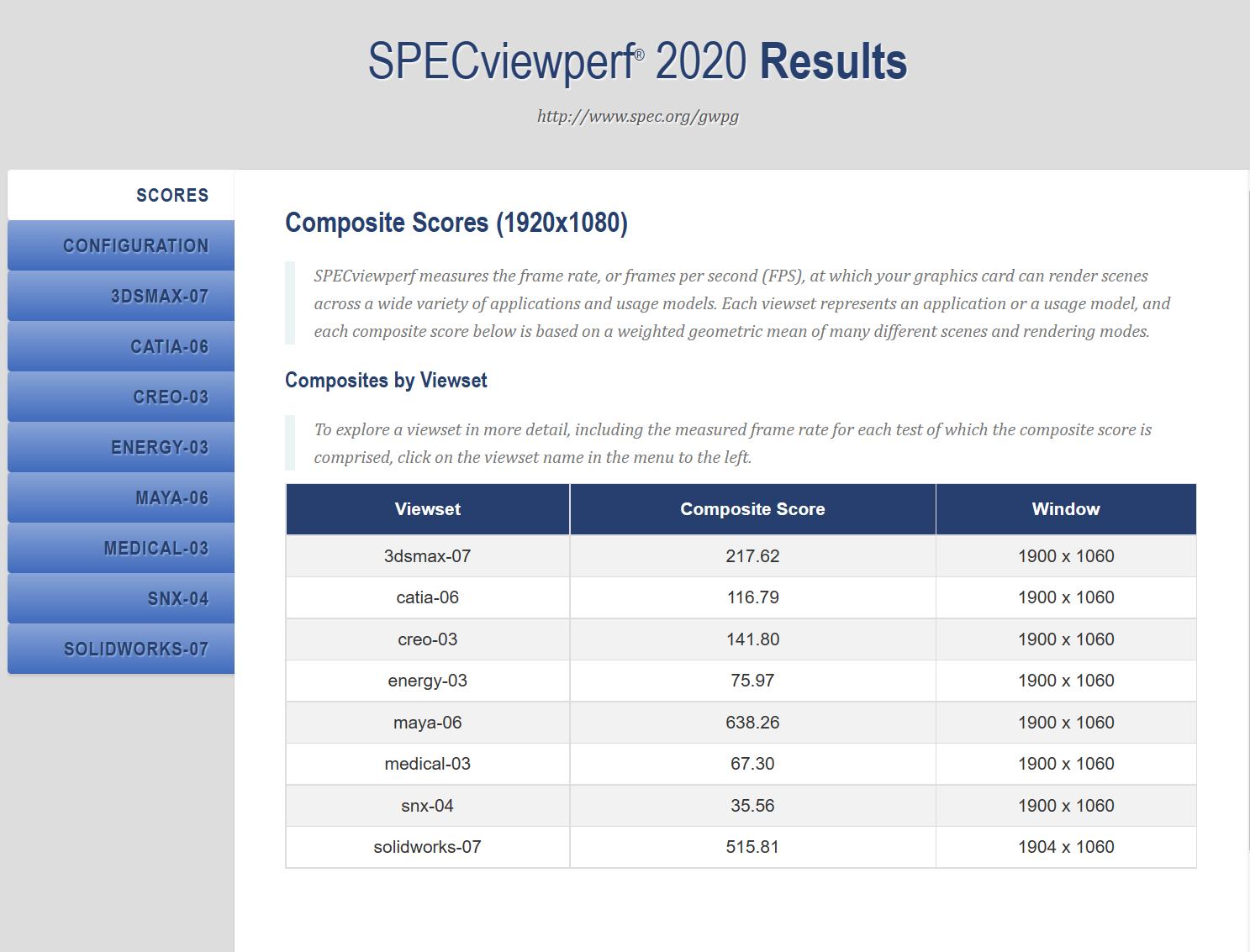The width and height of the screenshot is (1250, 952).
Task: Select the catia-06 table cell
Action: 428,597
